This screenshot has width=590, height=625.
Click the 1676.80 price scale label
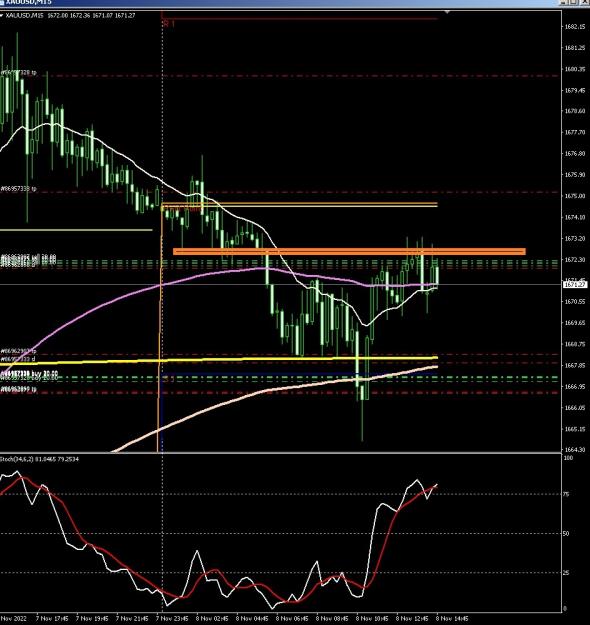574,153
